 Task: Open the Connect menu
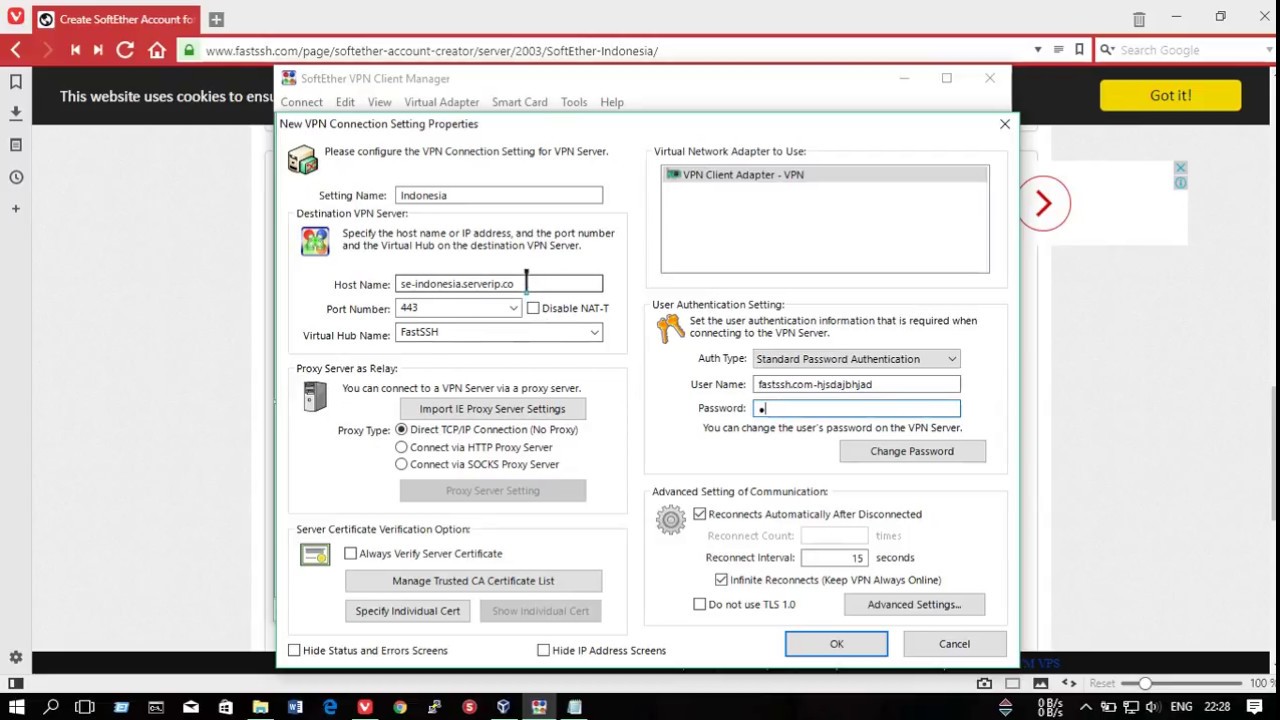tap(301, 102)
